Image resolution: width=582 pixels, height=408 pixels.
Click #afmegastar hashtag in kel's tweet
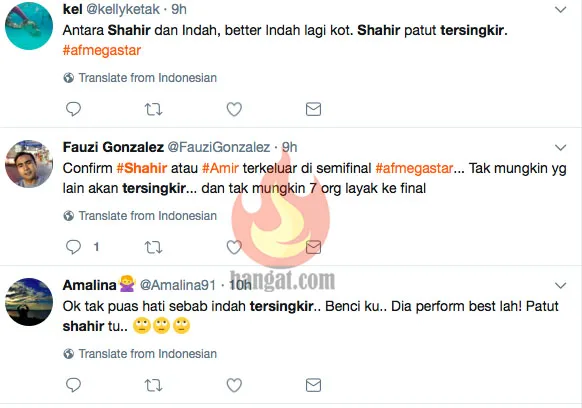click(102, 50)
